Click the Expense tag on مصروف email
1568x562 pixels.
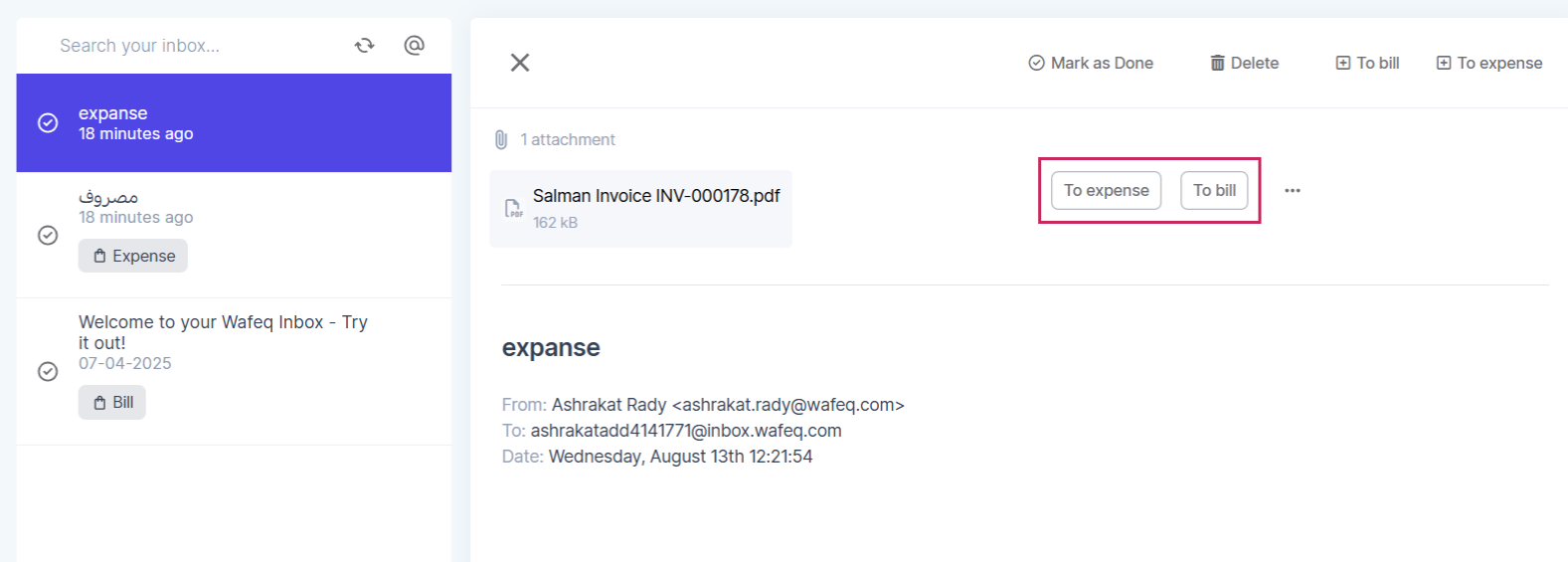pos(133,256)
